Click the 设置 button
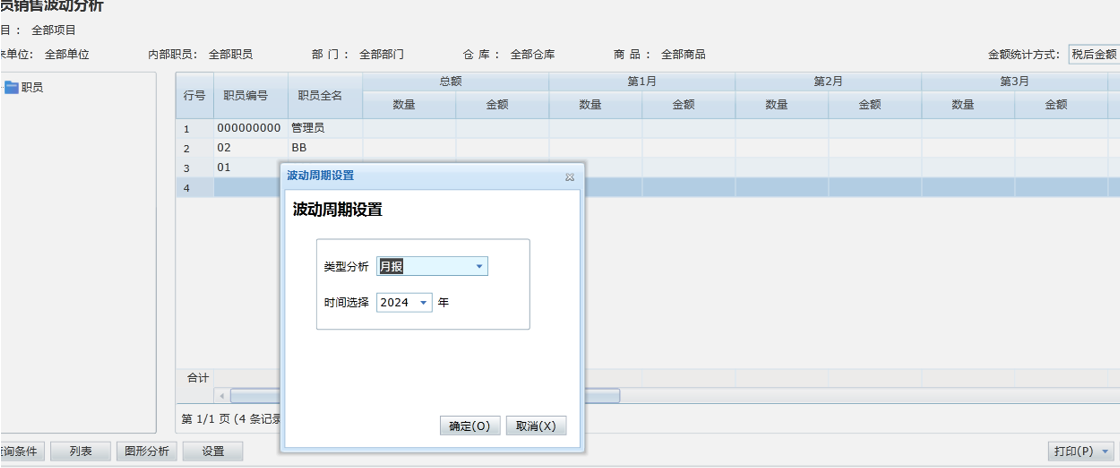This screenshot has height=468, width=1120. 213,451
